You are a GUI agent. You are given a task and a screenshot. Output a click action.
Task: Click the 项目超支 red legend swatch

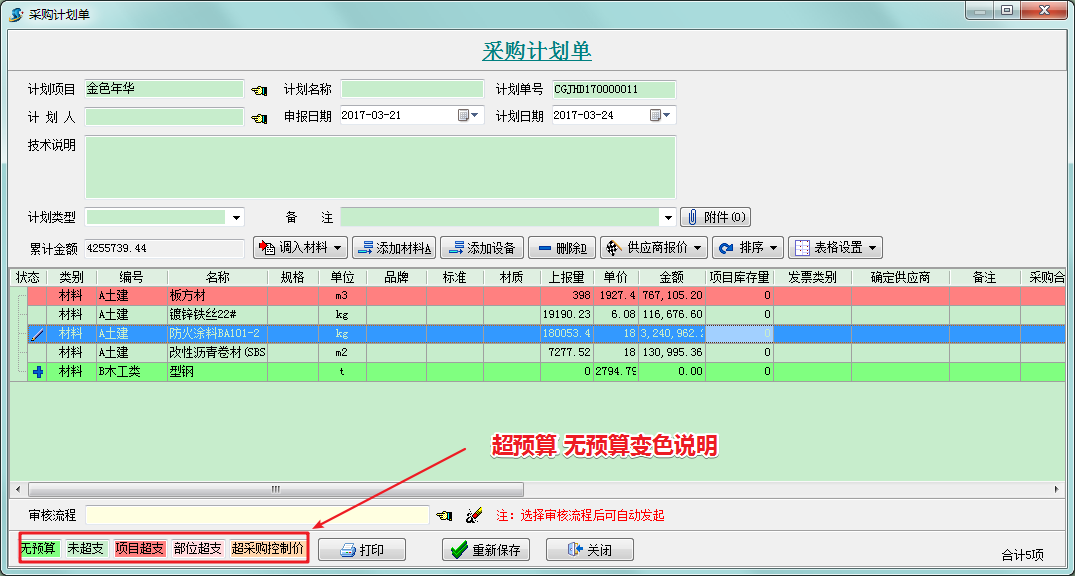pyautogui.click(x=140, y=549)
